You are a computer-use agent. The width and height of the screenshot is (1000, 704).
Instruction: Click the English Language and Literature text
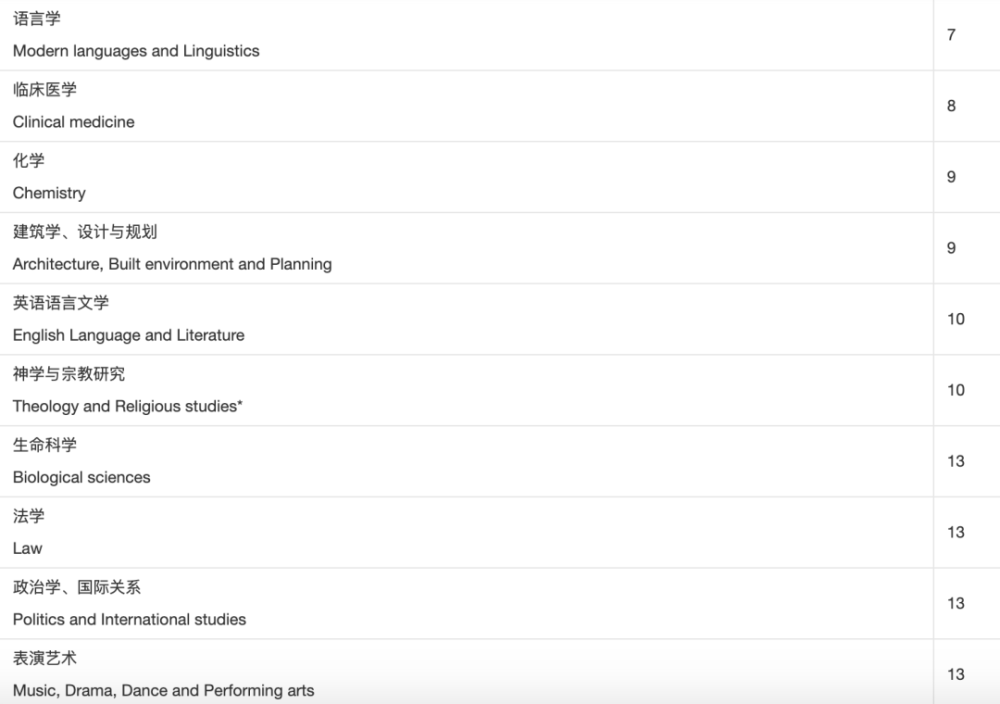(x=129, y=335)
